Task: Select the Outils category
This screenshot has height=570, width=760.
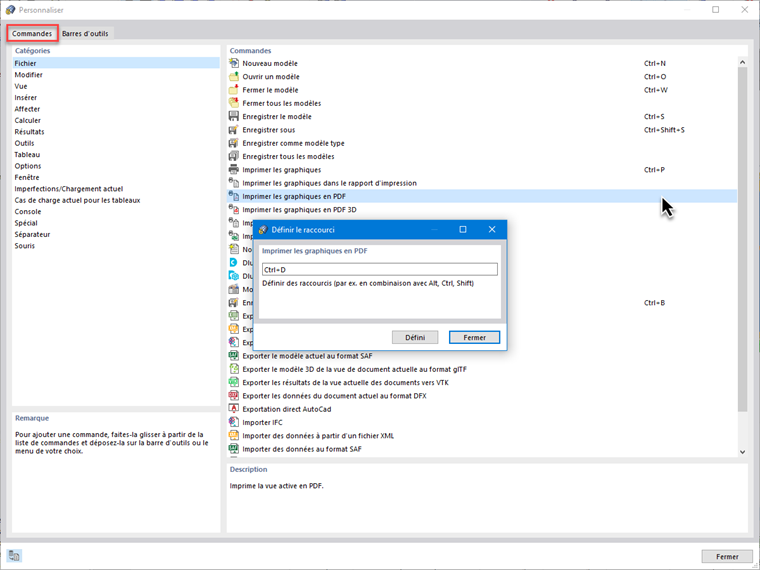Action: coord(24,143)
